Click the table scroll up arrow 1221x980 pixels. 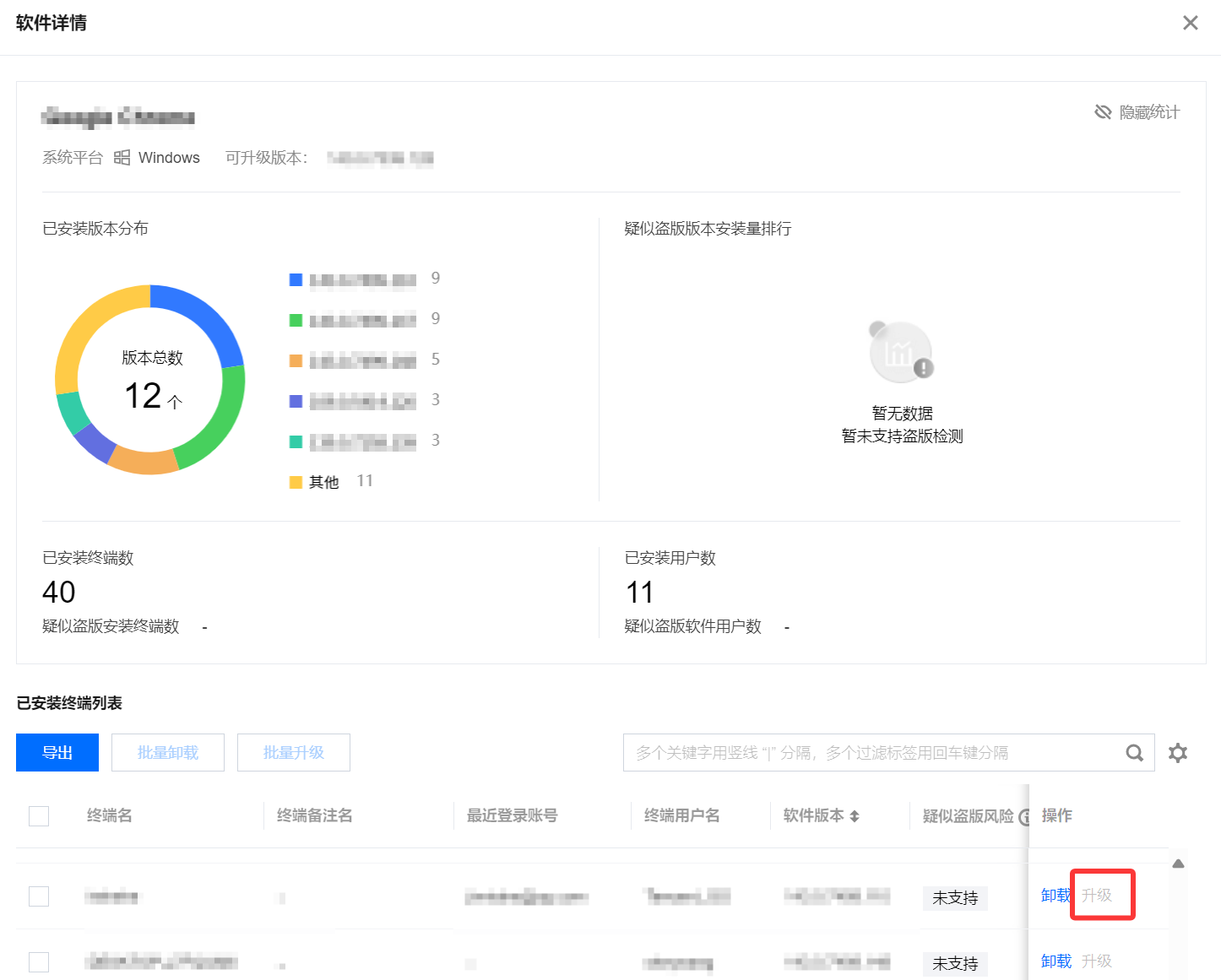(1178, 864)
